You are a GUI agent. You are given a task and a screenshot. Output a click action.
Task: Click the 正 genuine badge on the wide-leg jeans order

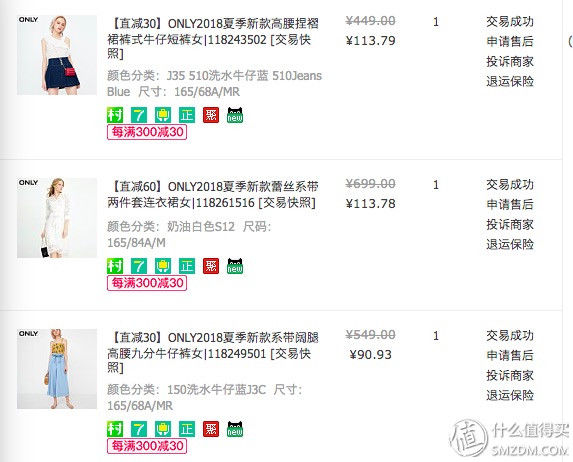187,429
